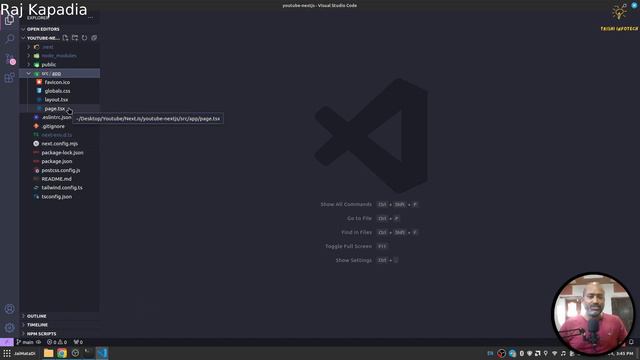
Task: Collapse the YOUTUBE-NE... project root section
Action: [43, 38]
